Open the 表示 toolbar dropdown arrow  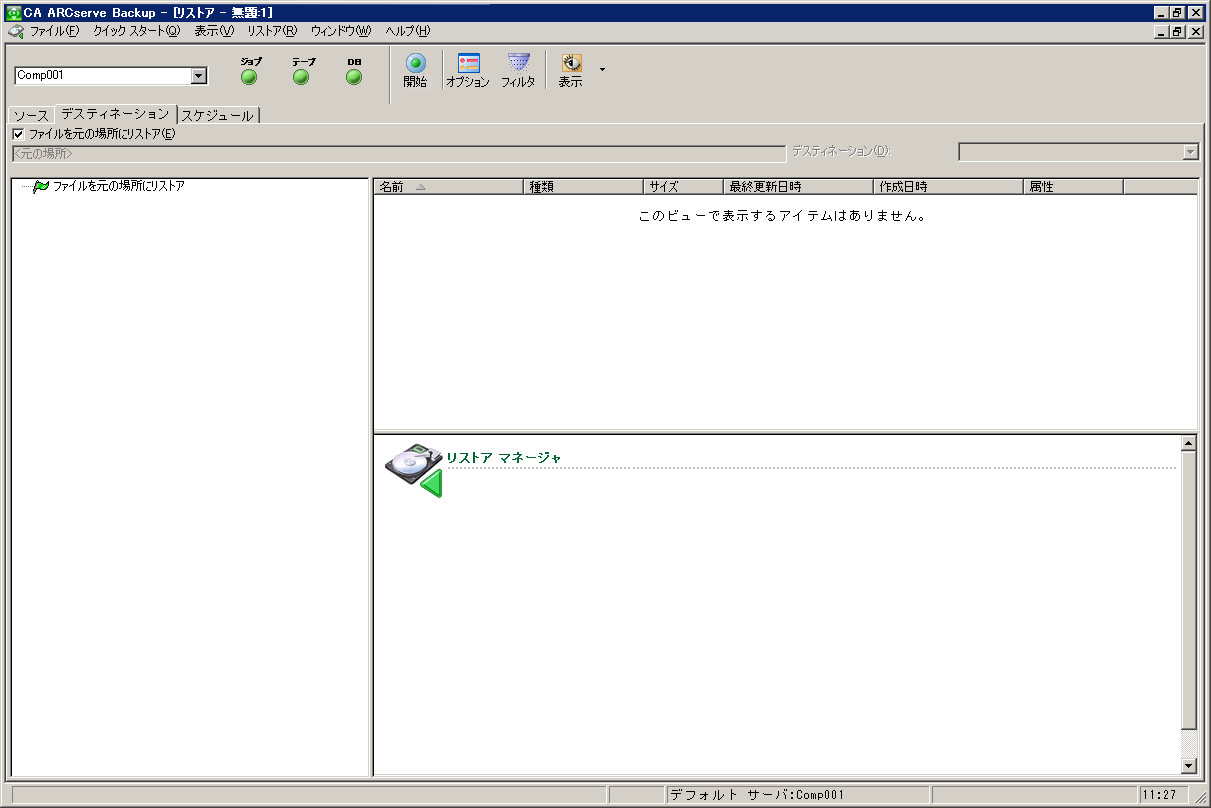pos(602,70)
